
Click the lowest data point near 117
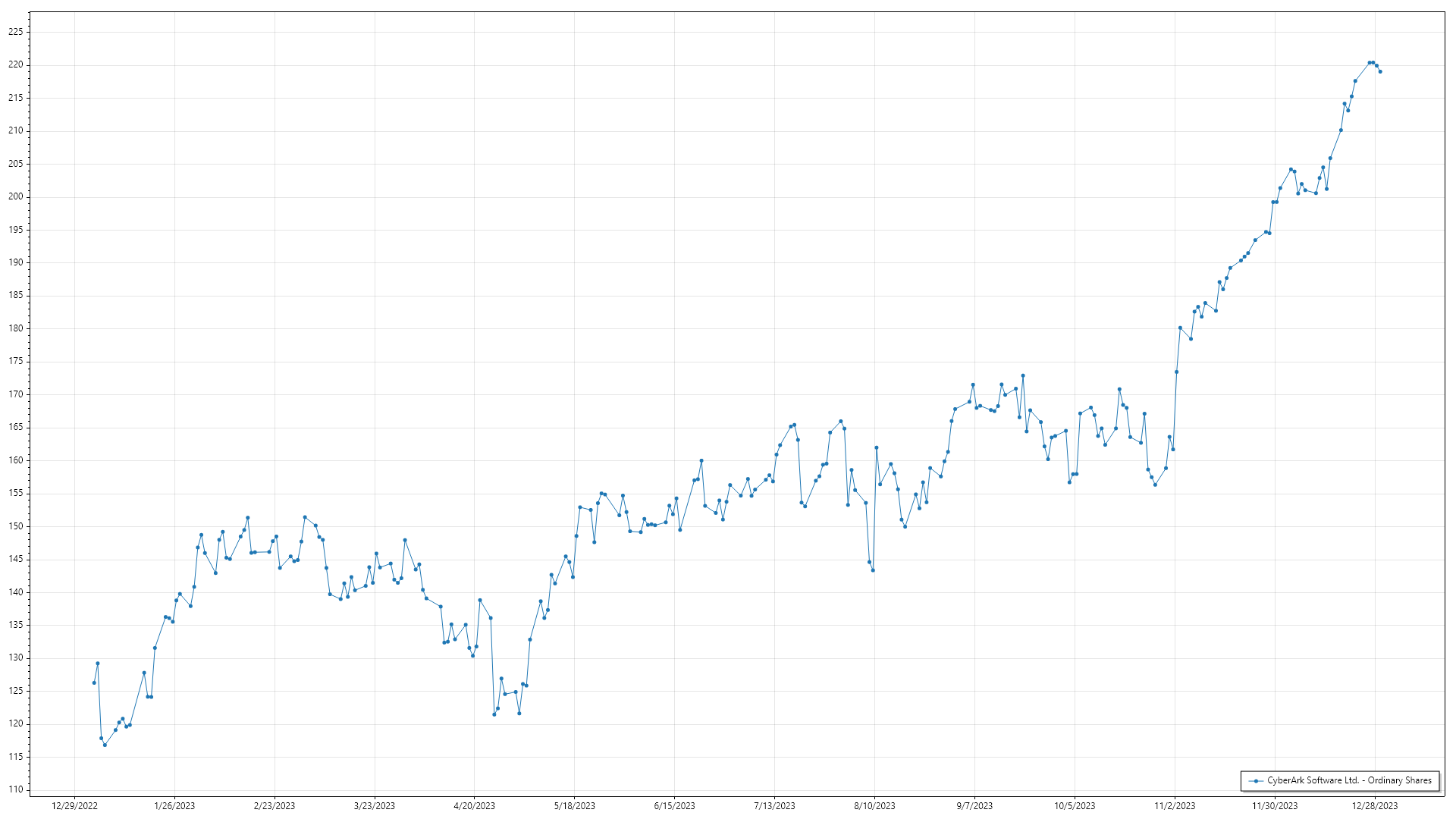105,745
